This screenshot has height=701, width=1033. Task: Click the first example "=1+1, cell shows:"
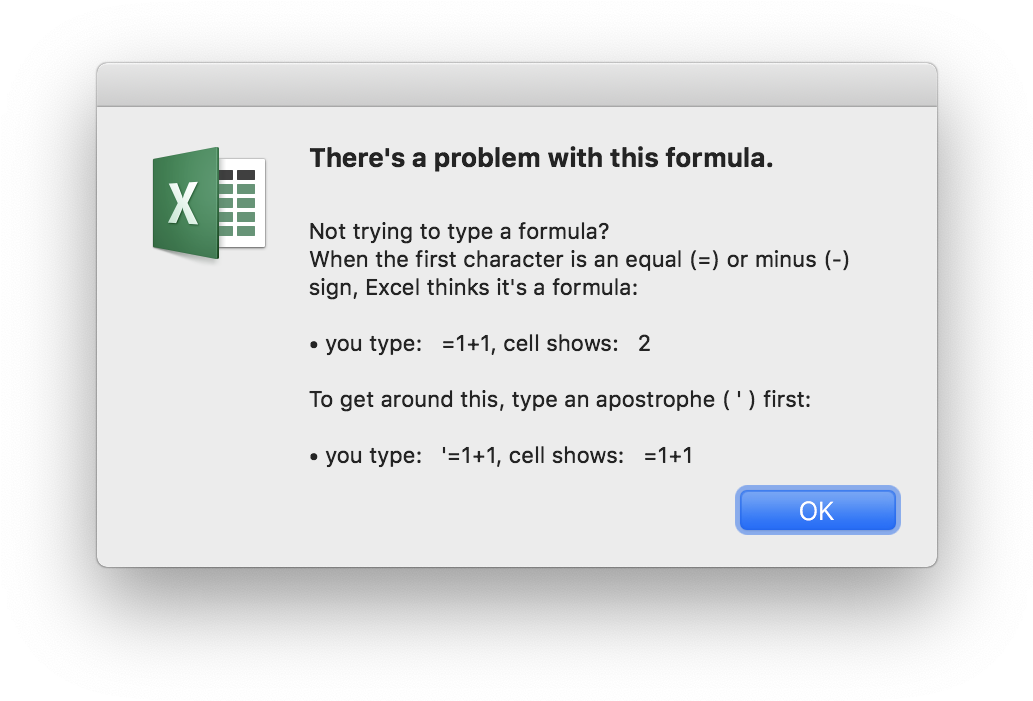530,343
